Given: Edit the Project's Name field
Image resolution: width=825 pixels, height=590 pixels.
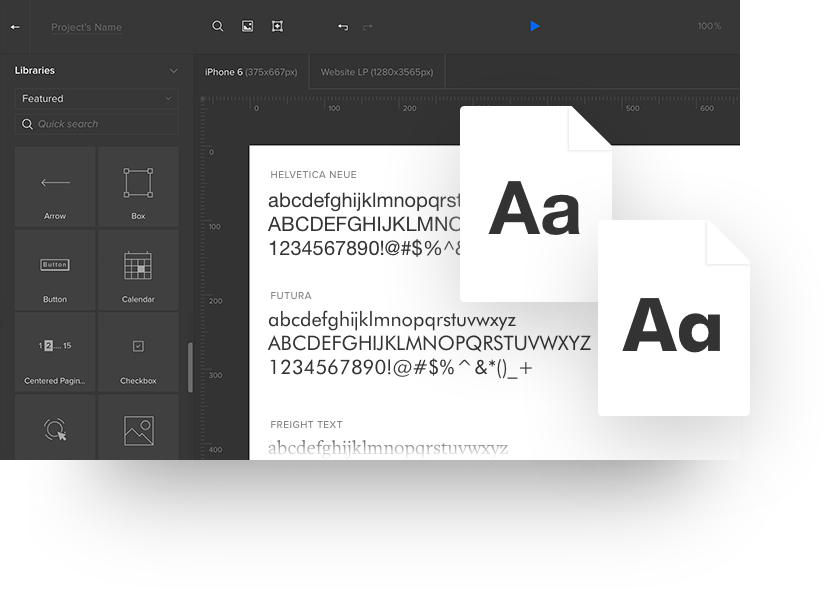Looking at the screenshot, I should point(85,27).
